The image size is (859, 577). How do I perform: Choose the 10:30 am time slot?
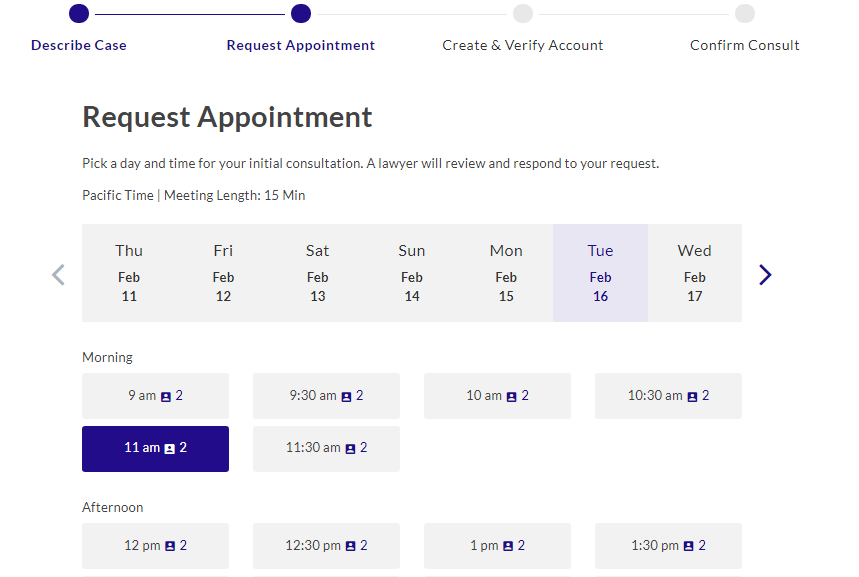coord(668,396)
